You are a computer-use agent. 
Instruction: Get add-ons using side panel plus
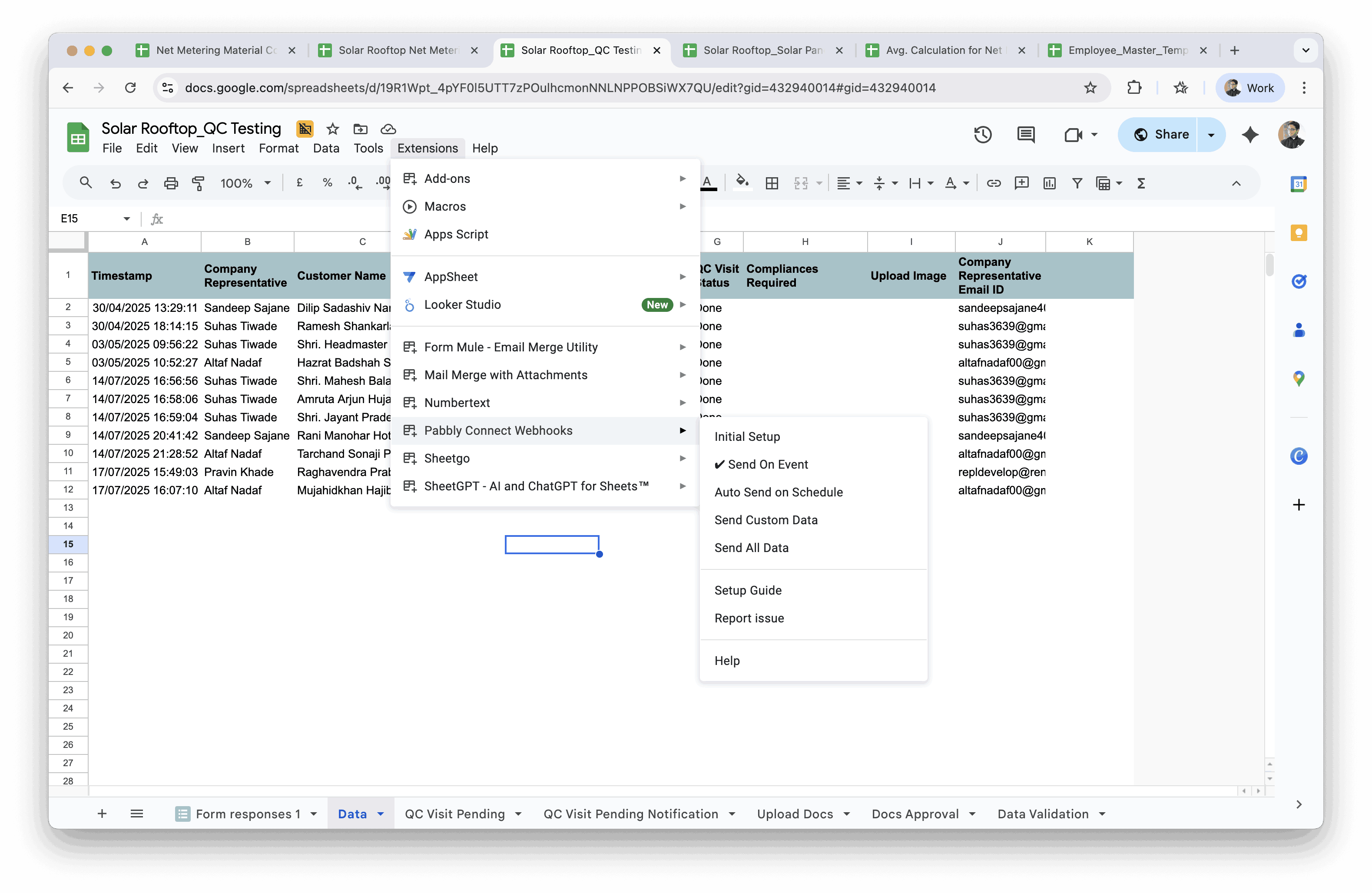tap(1298, 505)
